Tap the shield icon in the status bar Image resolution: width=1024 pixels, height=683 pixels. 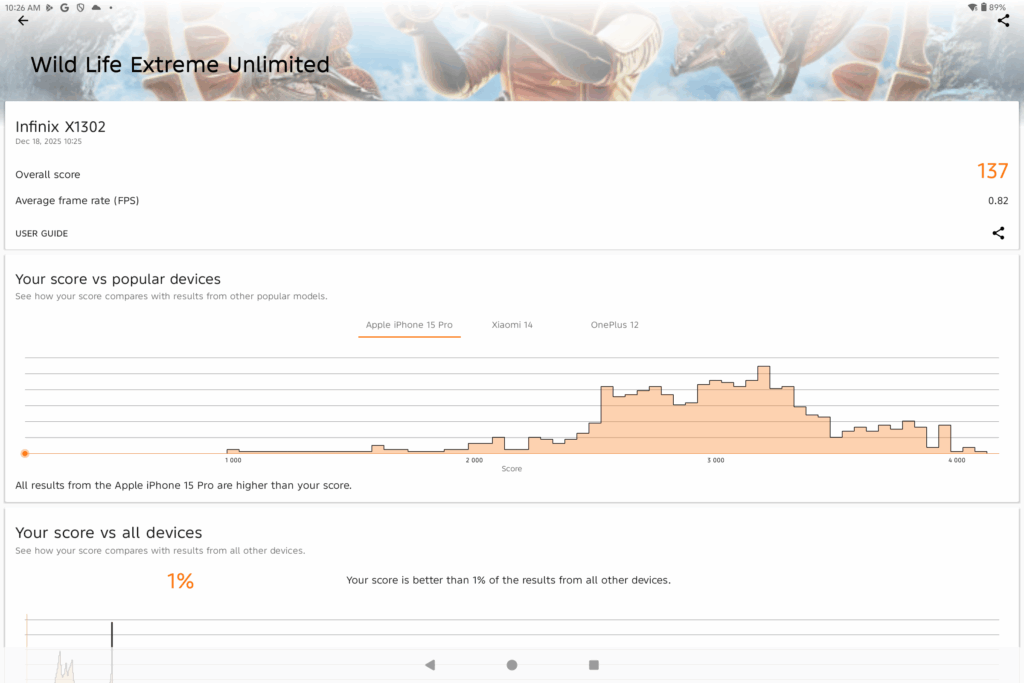pyautogui.click(x=80, y=7)
